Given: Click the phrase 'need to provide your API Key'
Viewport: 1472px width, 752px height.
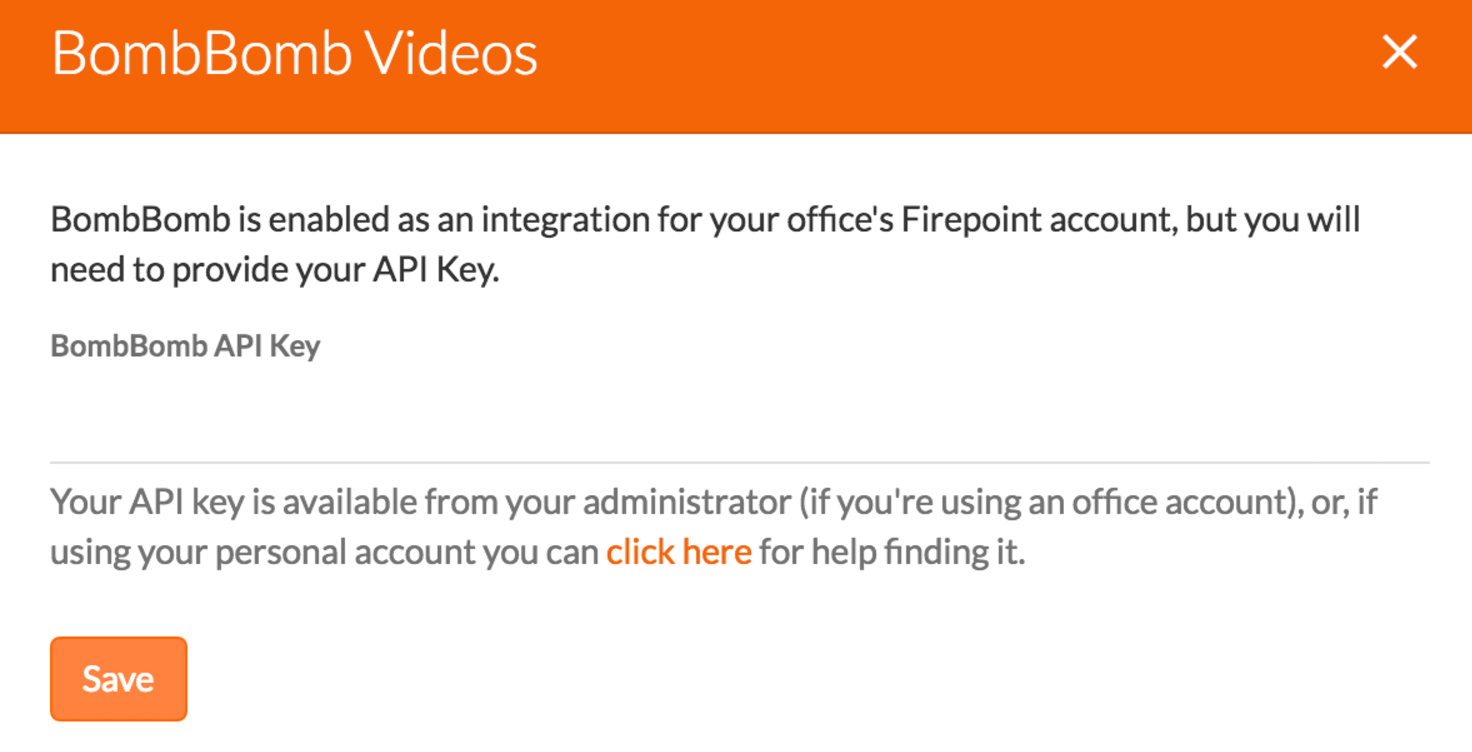Looking at the screenshot, I should pyautogui.click(x=275, y=271).
